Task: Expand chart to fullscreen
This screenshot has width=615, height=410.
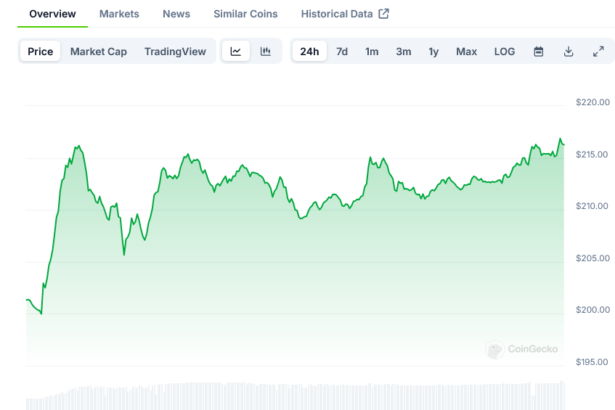Action: (598, 52)
